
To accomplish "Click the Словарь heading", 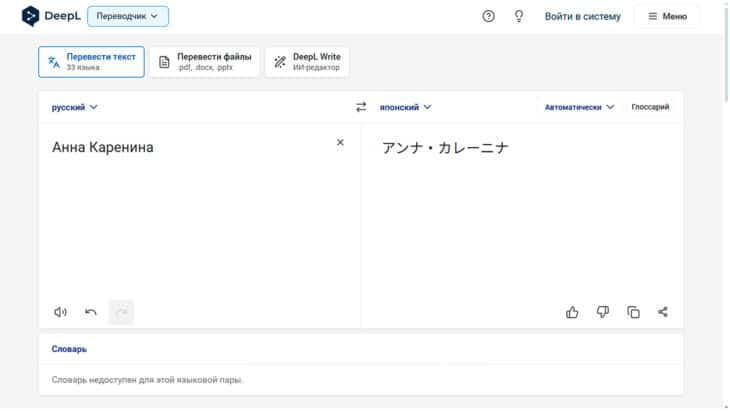I will tap(69, 349).
